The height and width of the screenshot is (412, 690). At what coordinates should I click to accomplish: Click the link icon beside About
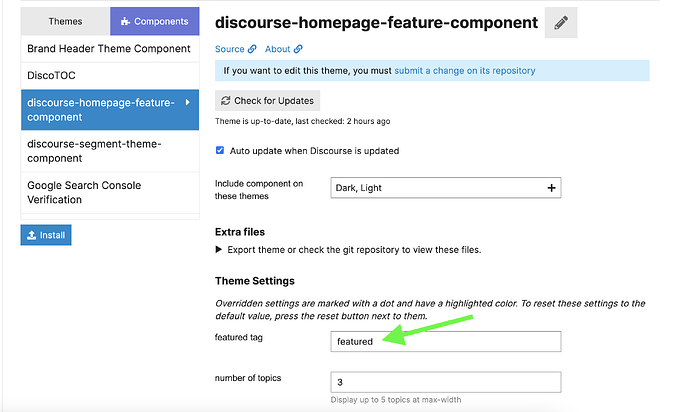pyautogui.click(x=298, y=49)
